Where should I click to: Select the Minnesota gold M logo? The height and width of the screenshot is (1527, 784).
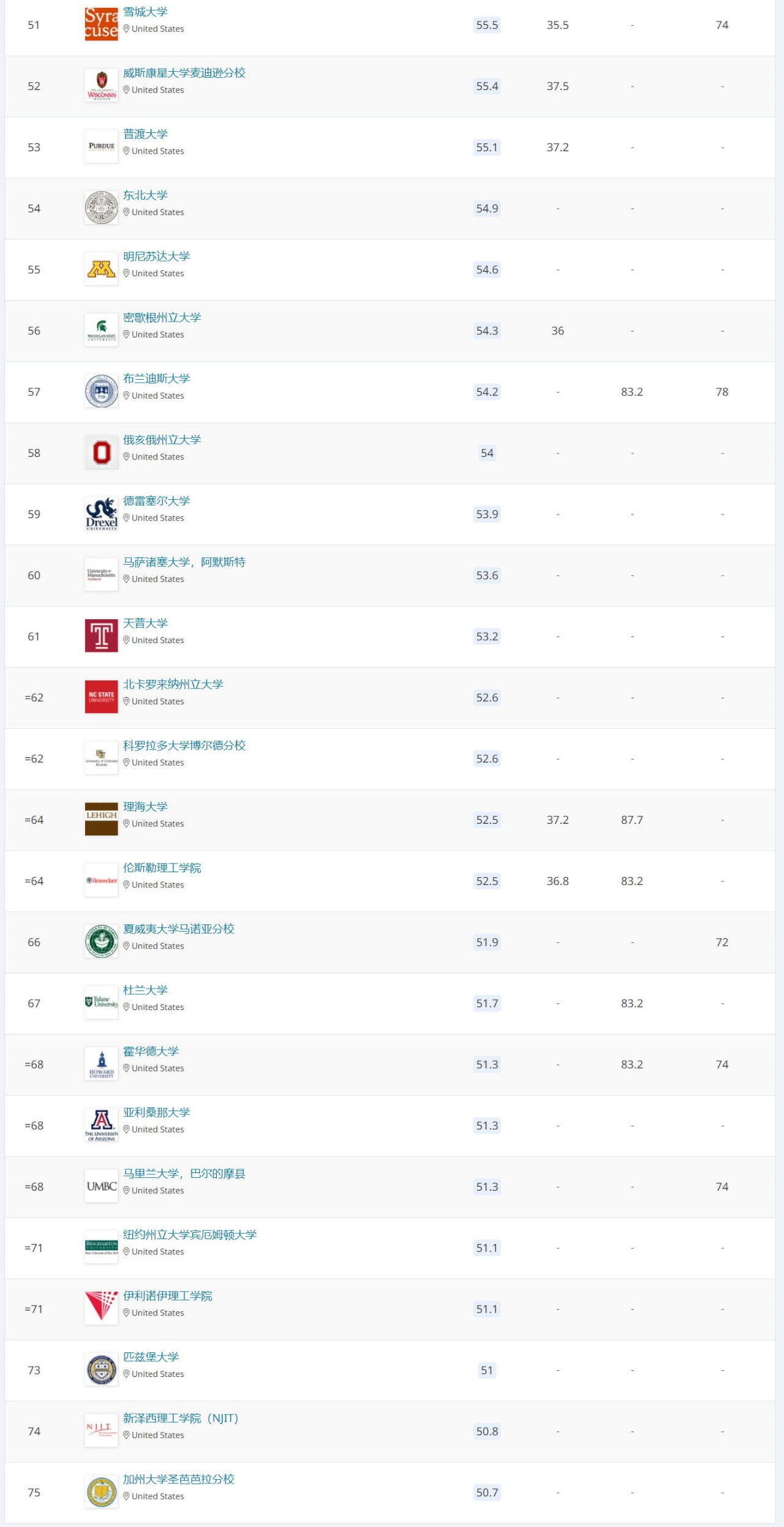click(x=101, y=269)
